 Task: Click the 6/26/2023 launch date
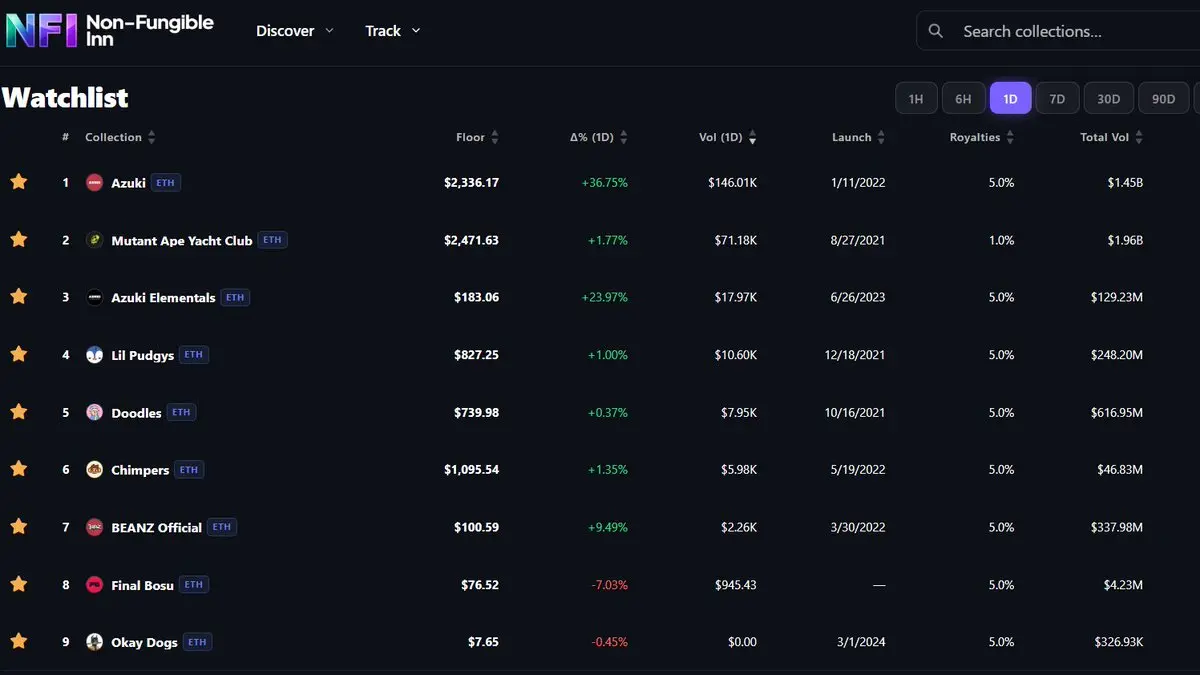point(857,297)
